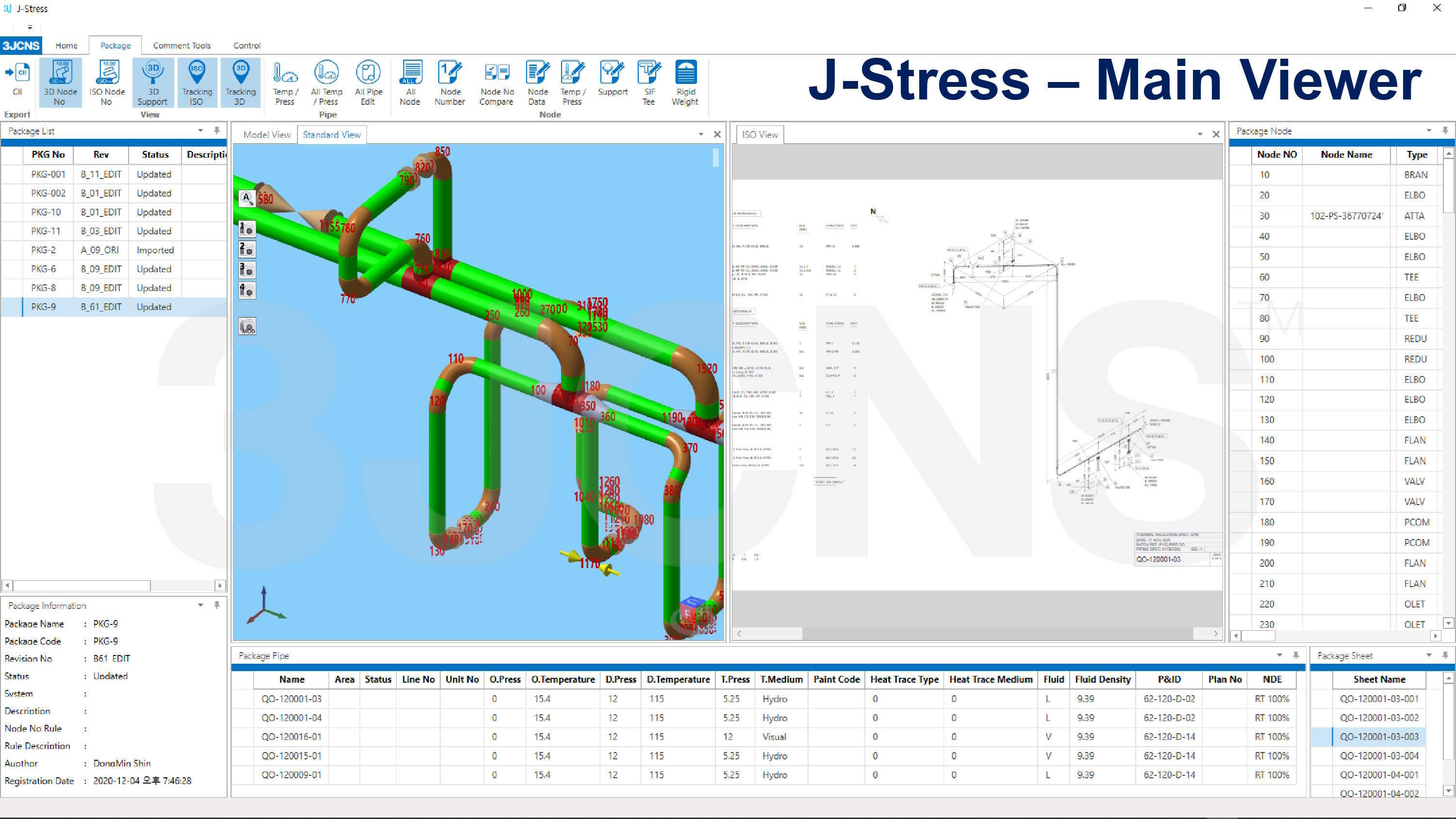
Task: Switch to the Home ribbon tab
Action: (66, 45)
